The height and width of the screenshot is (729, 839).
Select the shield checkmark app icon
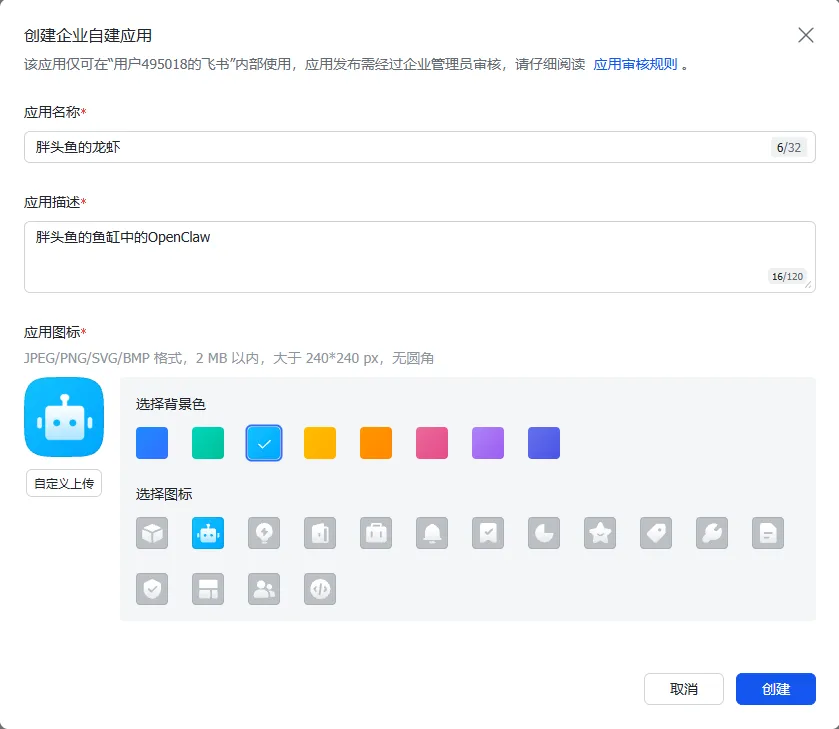click(x=152, y=589)
